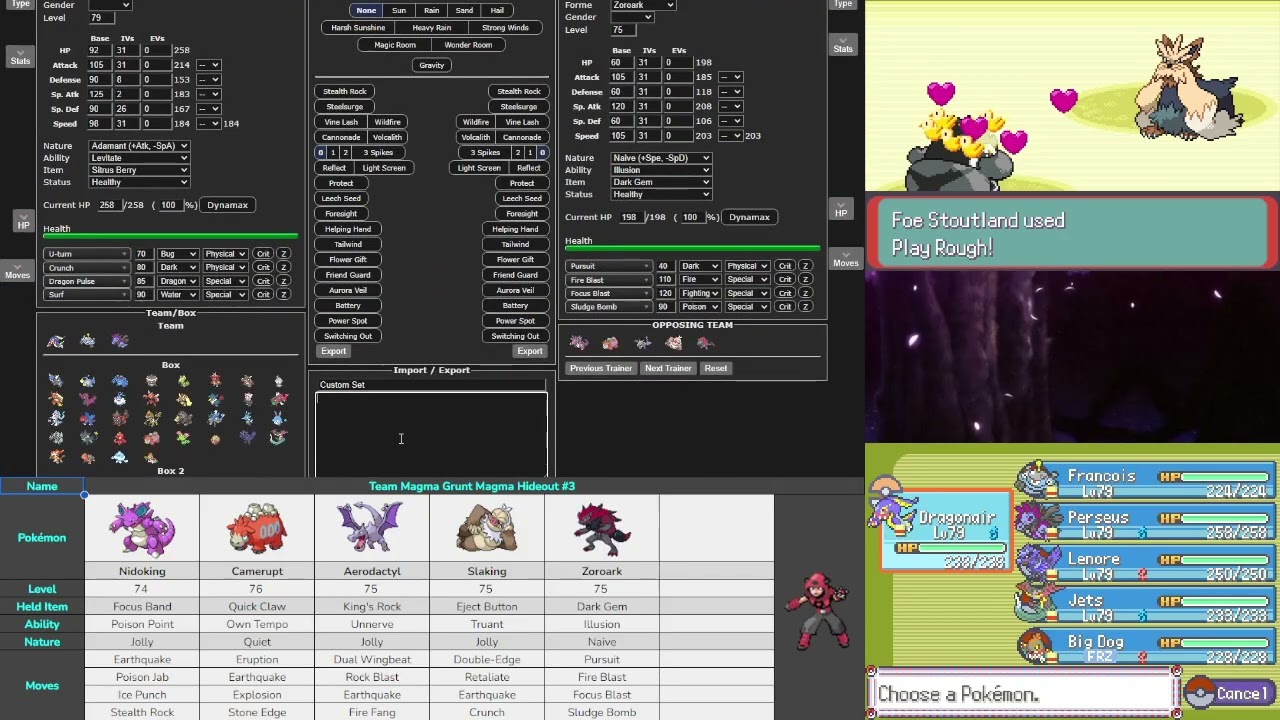Collapse left Moves section
The image size is (1280, 720).
tap(17, 270)
